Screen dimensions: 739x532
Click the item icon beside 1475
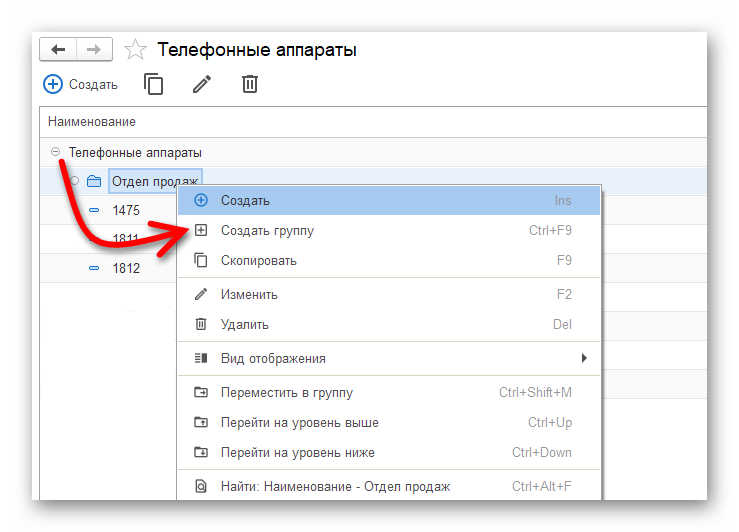94,210
